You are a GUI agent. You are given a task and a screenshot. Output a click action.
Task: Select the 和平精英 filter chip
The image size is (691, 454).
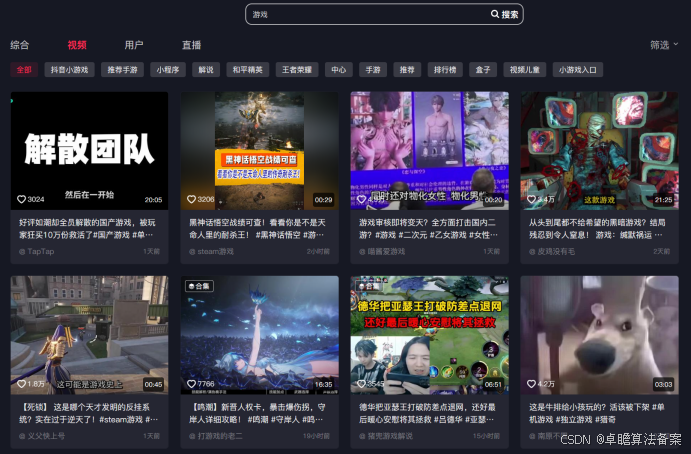click(248, 70)
